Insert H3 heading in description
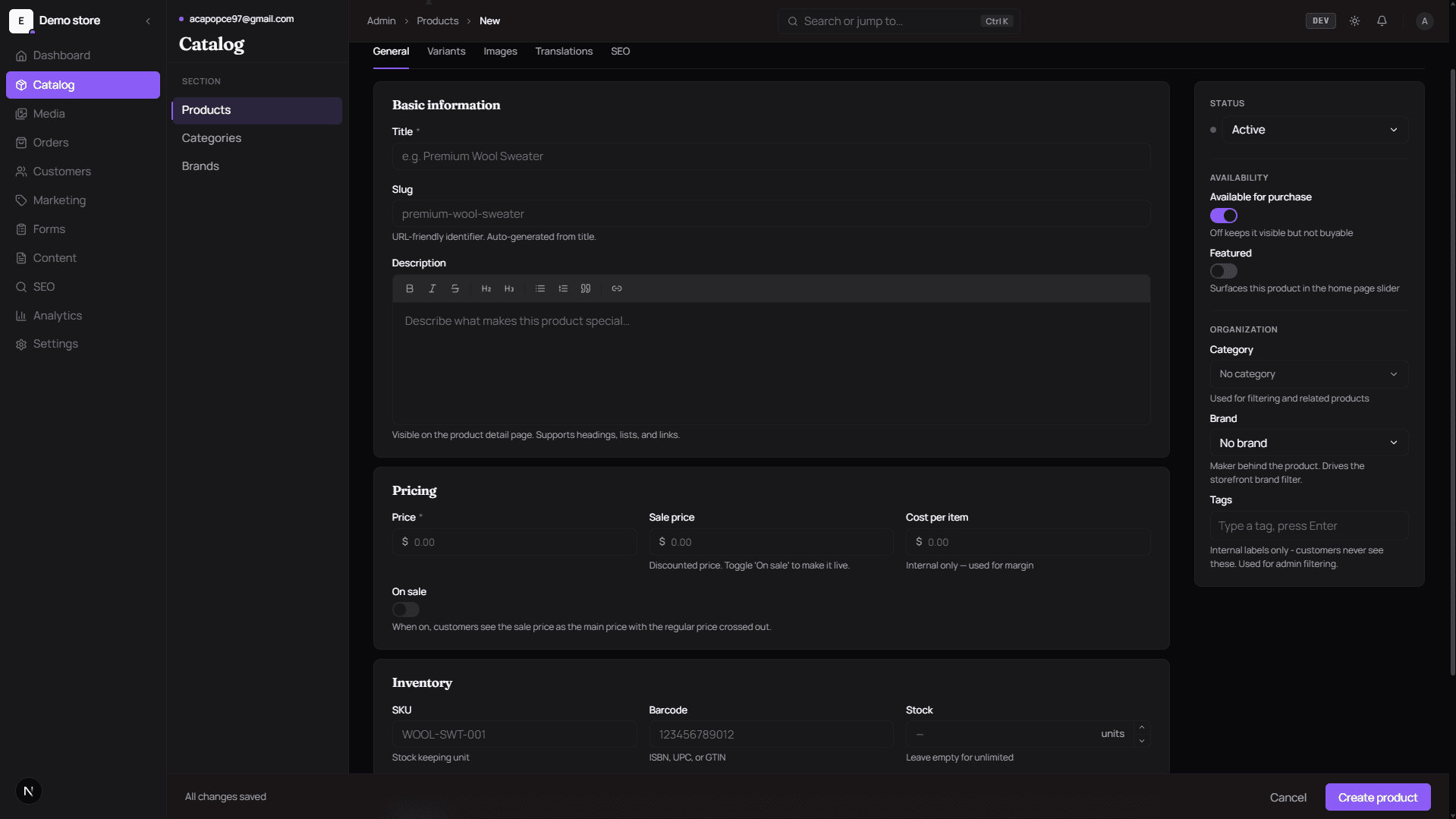Viewport: 1456px width, 819px height. click(x=509, y=288)
